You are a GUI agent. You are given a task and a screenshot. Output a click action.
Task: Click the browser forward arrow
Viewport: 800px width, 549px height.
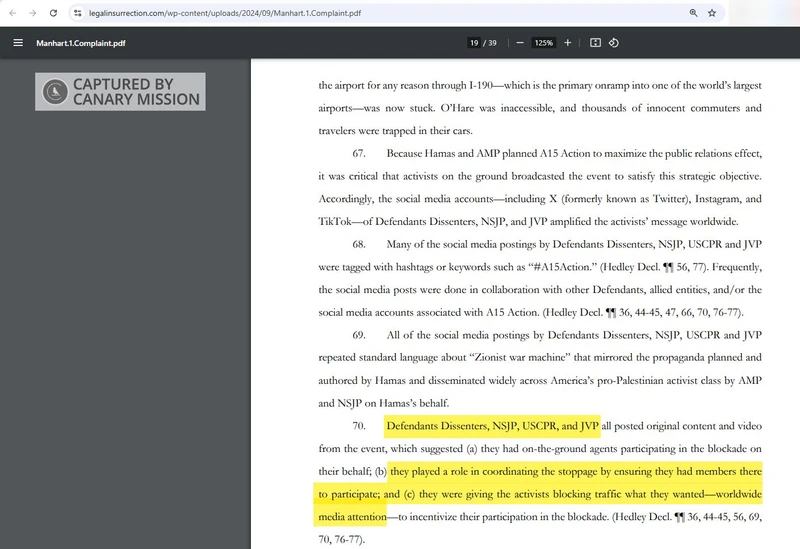32,13
